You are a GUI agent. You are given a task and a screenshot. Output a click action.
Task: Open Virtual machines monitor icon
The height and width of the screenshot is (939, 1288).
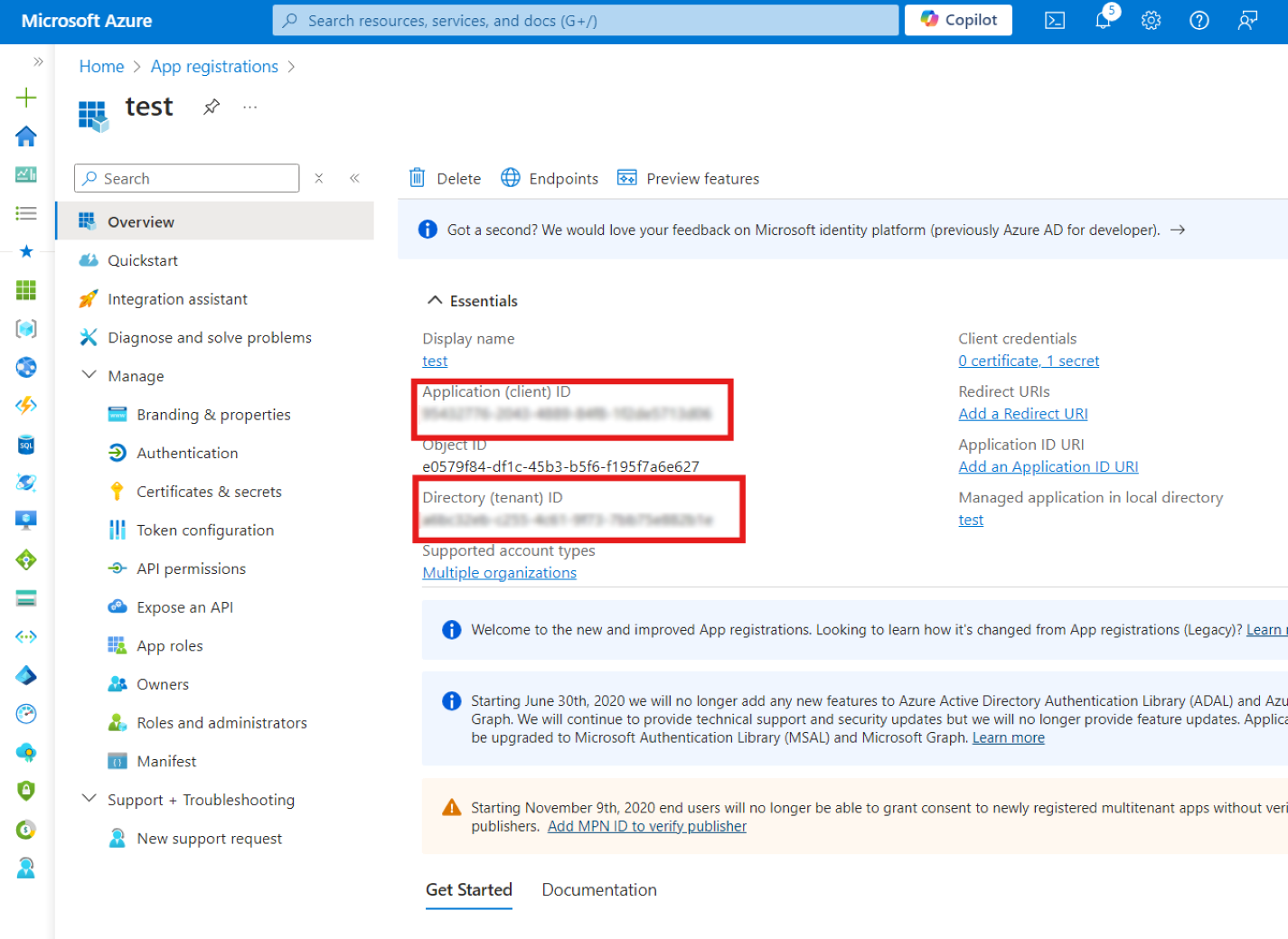26,520
